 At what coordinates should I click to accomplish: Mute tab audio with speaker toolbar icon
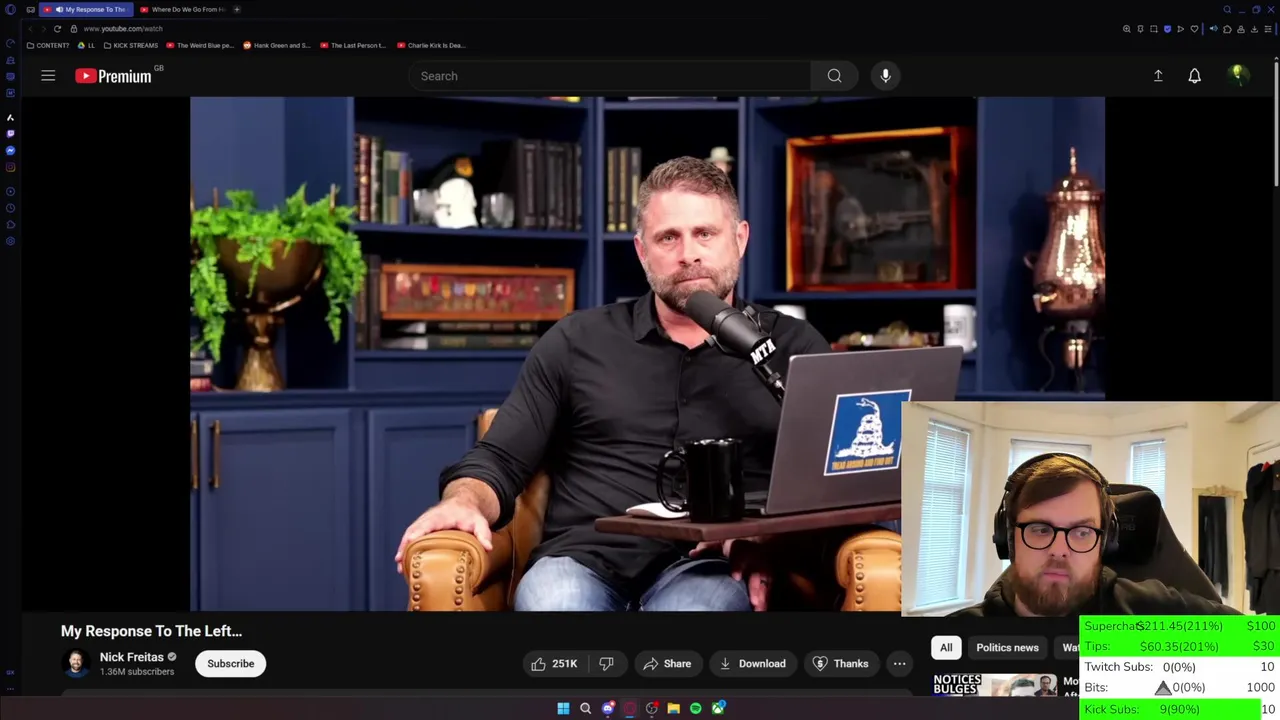(1213, 29)
